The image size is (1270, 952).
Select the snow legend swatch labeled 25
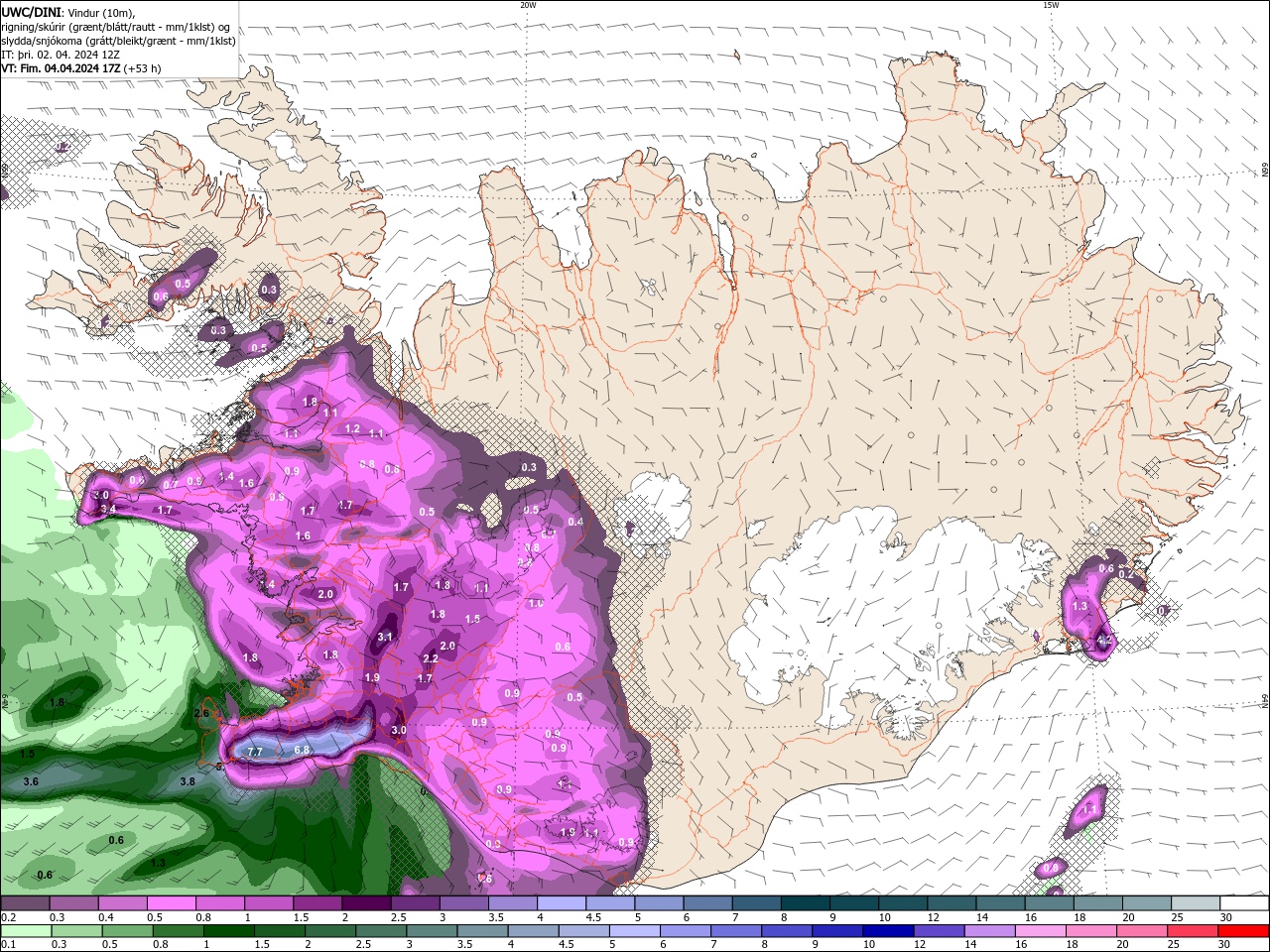pos(1197,903)
